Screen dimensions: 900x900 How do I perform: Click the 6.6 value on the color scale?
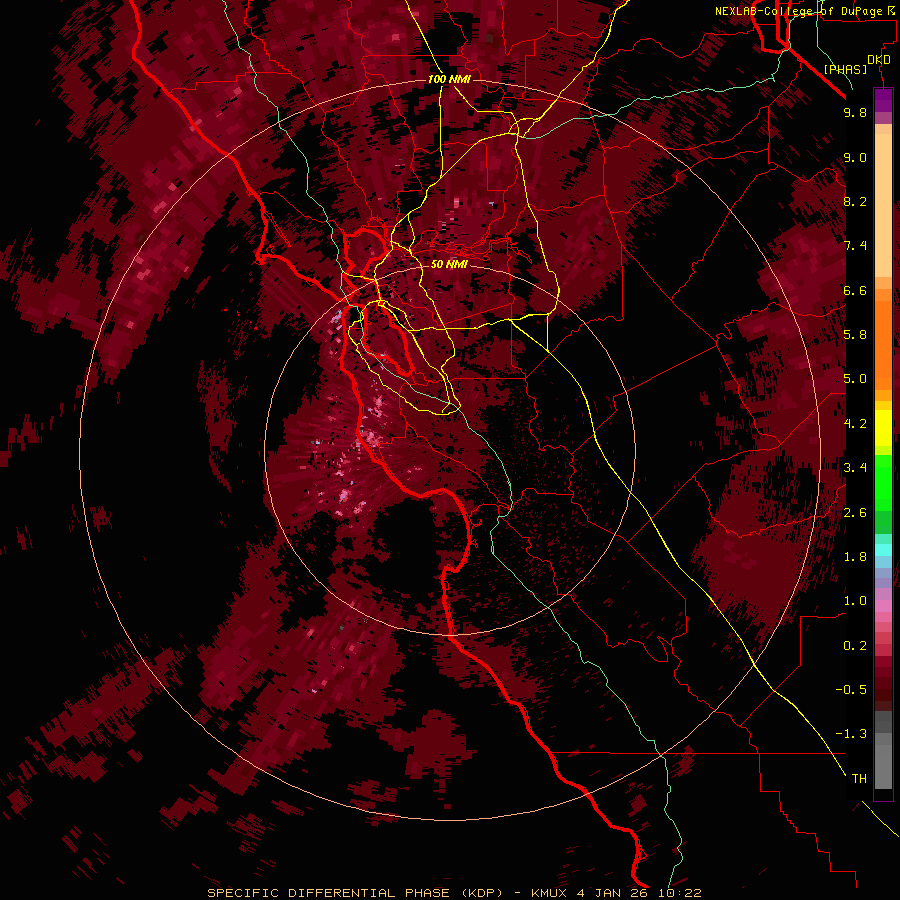click(855, 291)
